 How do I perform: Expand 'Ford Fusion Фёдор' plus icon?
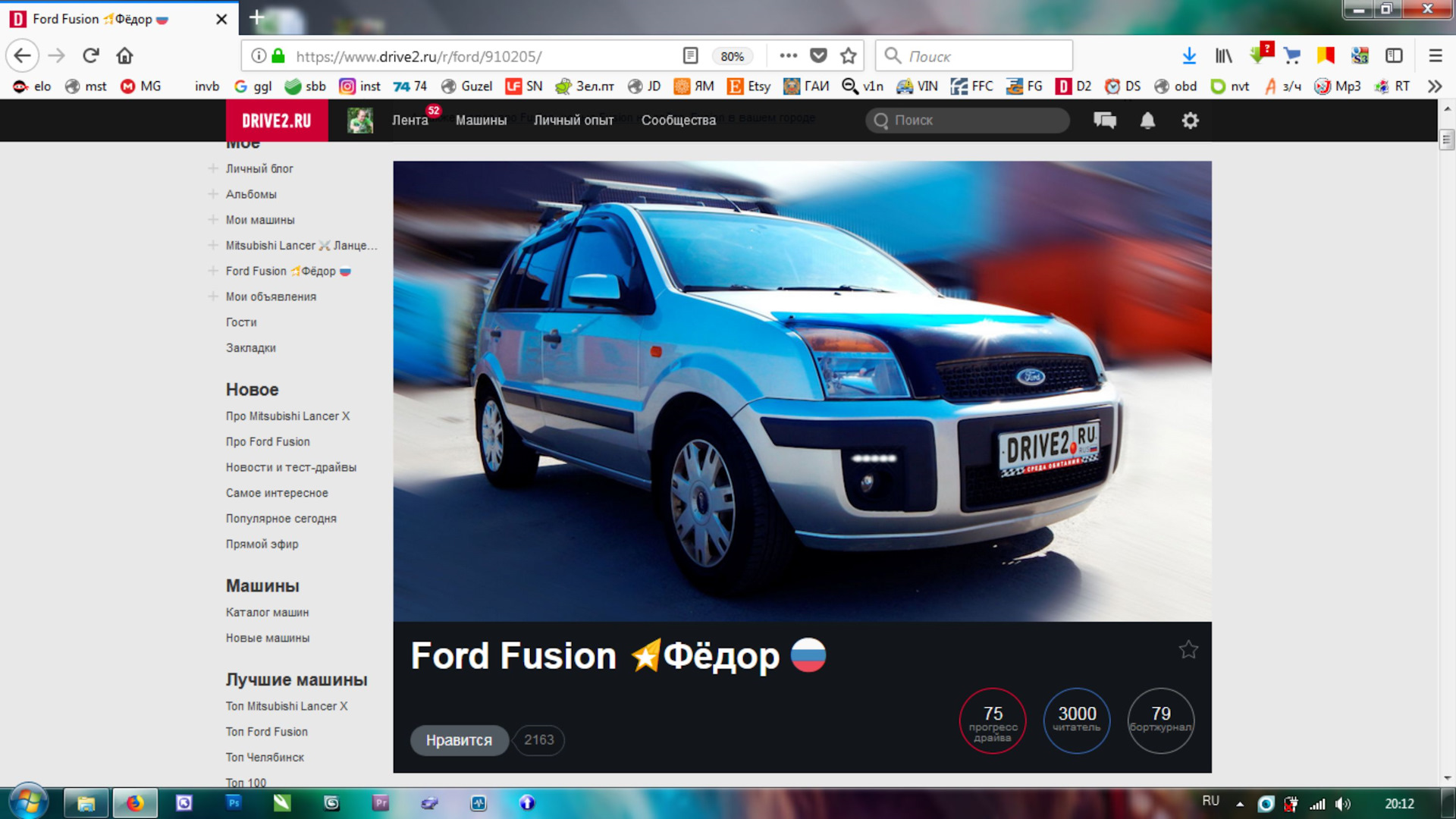[213, 271]
